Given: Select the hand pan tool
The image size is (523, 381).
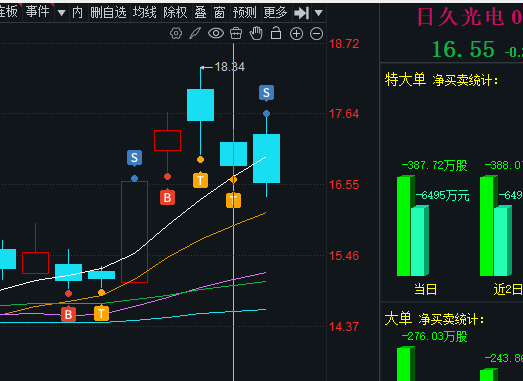Looking at the screenshot, I should click(x=256, y=33).
